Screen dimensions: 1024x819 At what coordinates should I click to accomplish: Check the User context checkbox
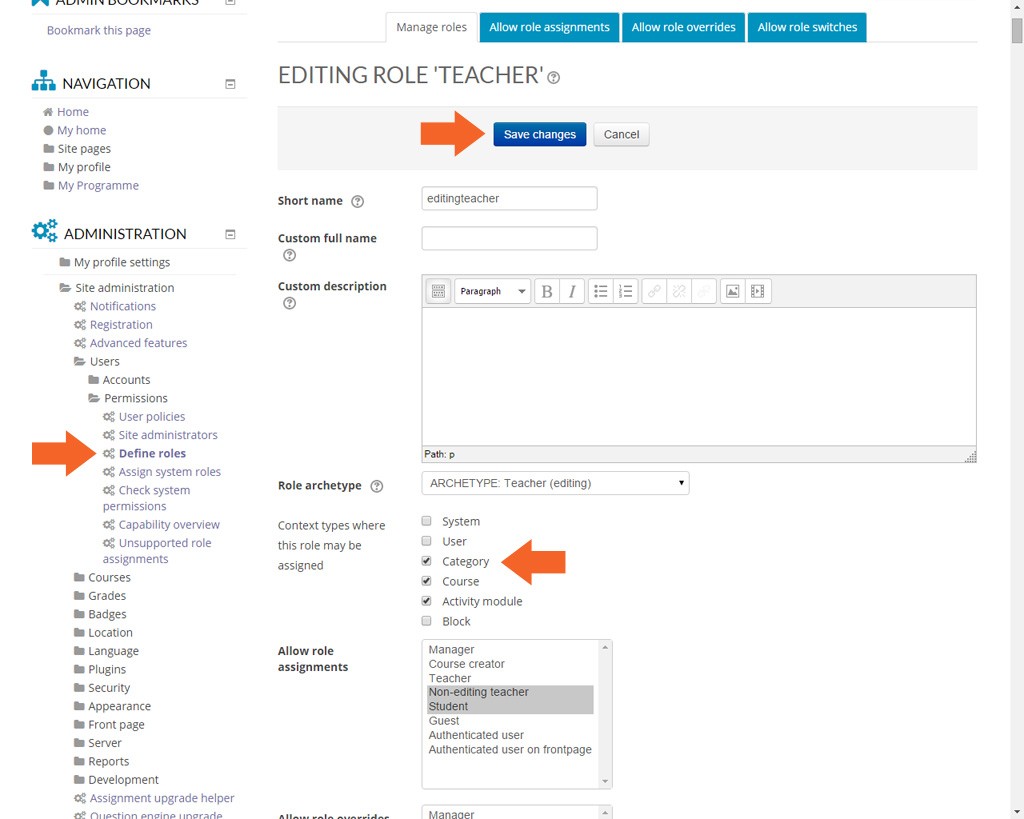pos(426,541)
